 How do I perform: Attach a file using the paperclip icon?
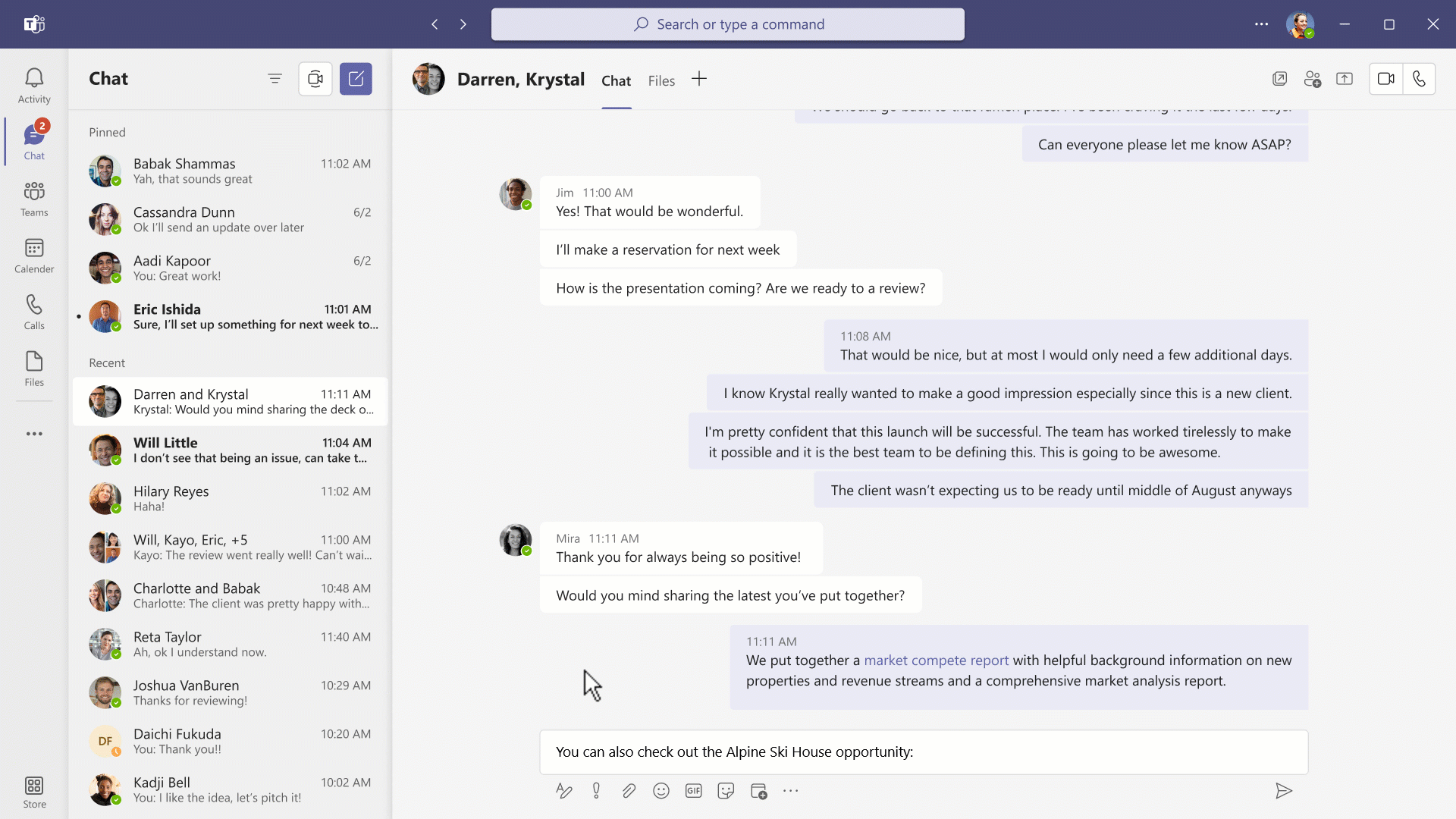coord(629,790)
